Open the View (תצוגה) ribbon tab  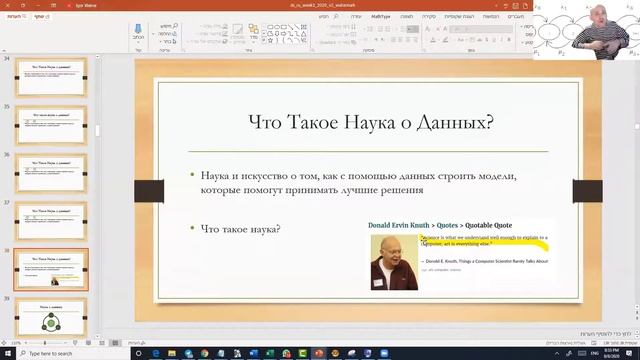click(407, 16)
